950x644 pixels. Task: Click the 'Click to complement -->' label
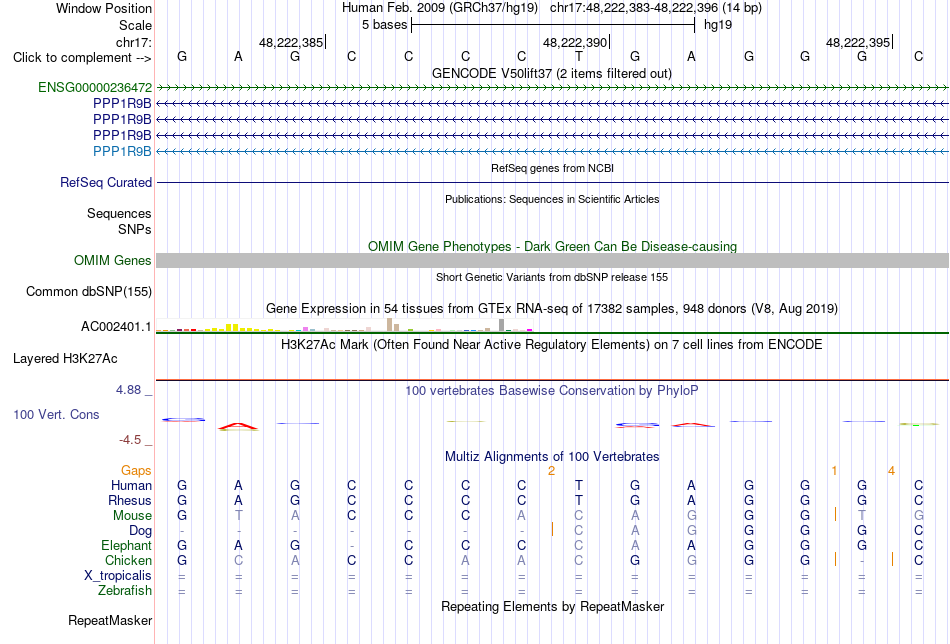[82, 58]
